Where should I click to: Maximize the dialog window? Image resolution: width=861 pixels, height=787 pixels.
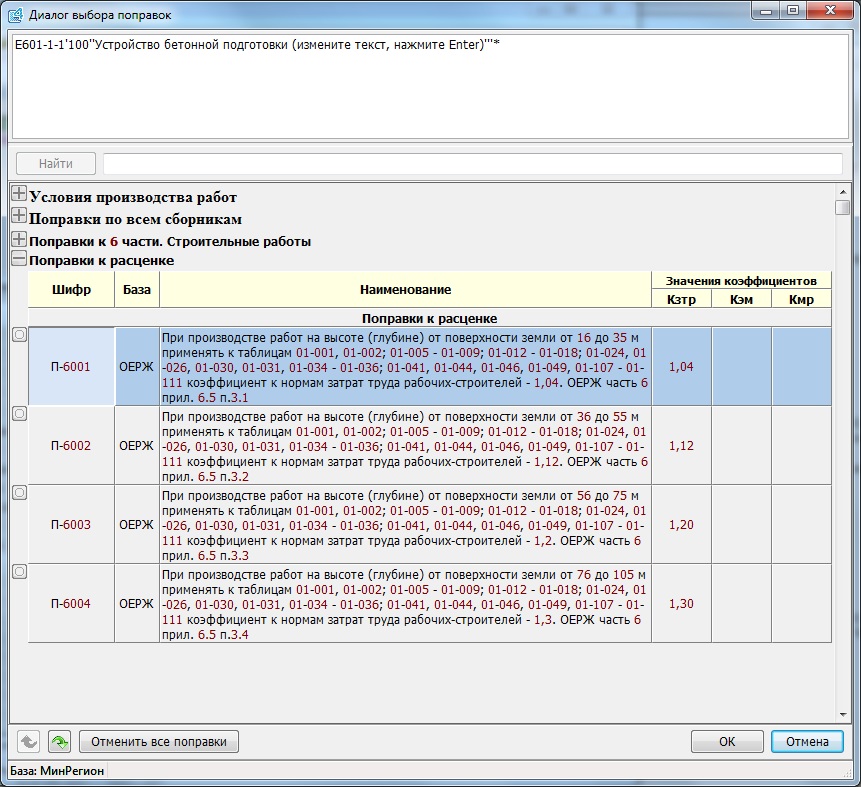pos(791,13)
